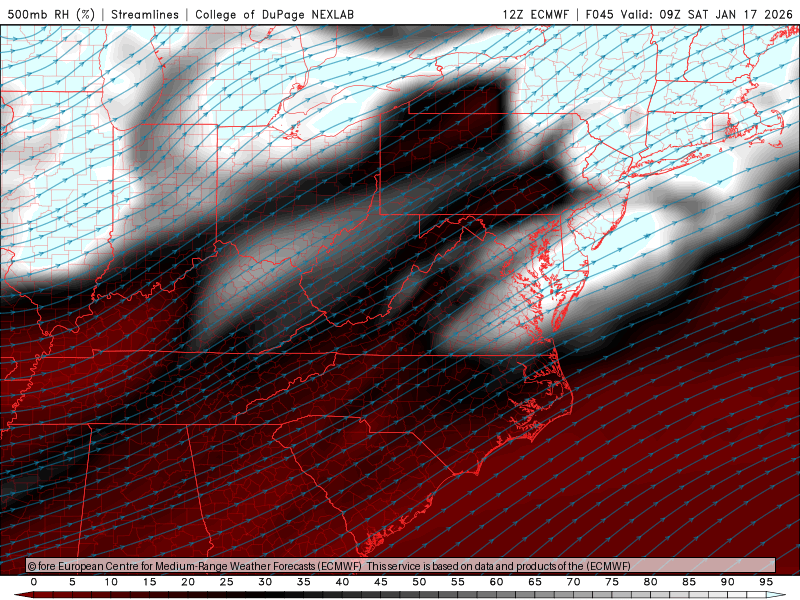Click the ECMWF copyright notice banner
Viewport: 800px width, 600px height.
pos(401,566)
